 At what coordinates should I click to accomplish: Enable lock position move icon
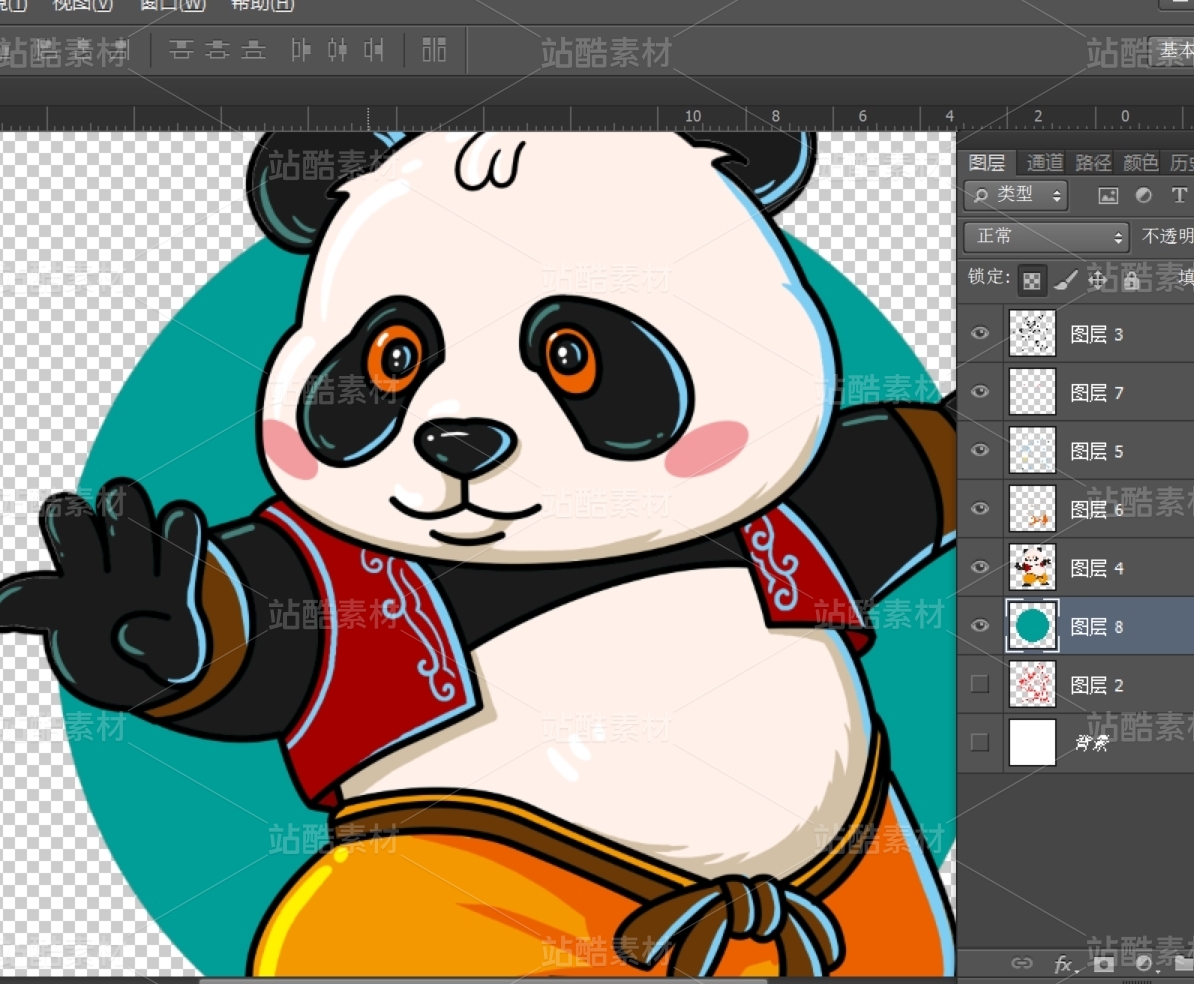pos(1097,280)
